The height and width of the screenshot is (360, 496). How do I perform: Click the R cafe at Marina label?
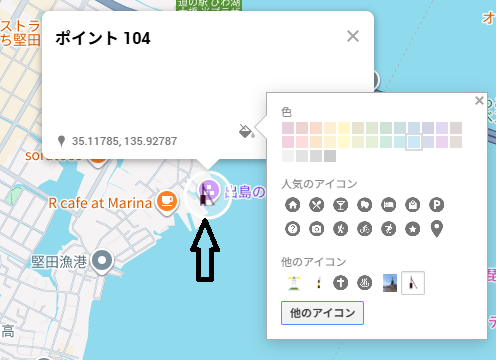pyautogui.click(x=100, y=203)
